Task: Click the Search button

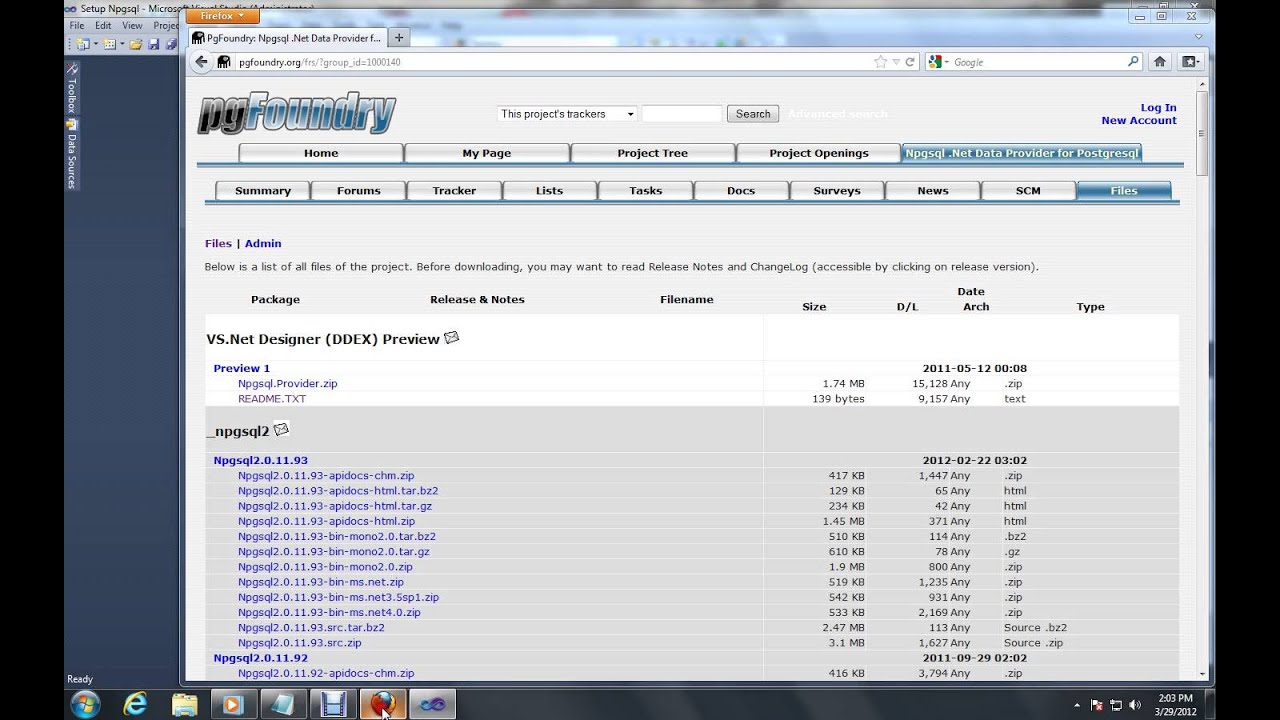Action: [x=753, y=114]
